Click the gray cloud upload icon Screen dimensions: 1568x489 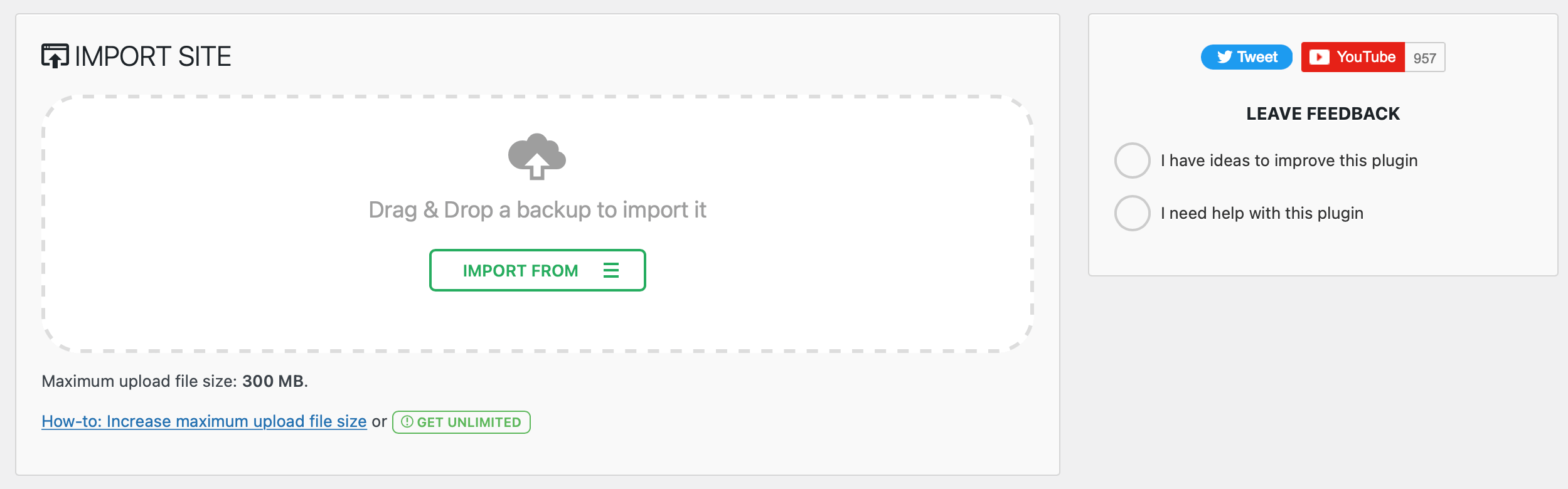pos(536,158)
